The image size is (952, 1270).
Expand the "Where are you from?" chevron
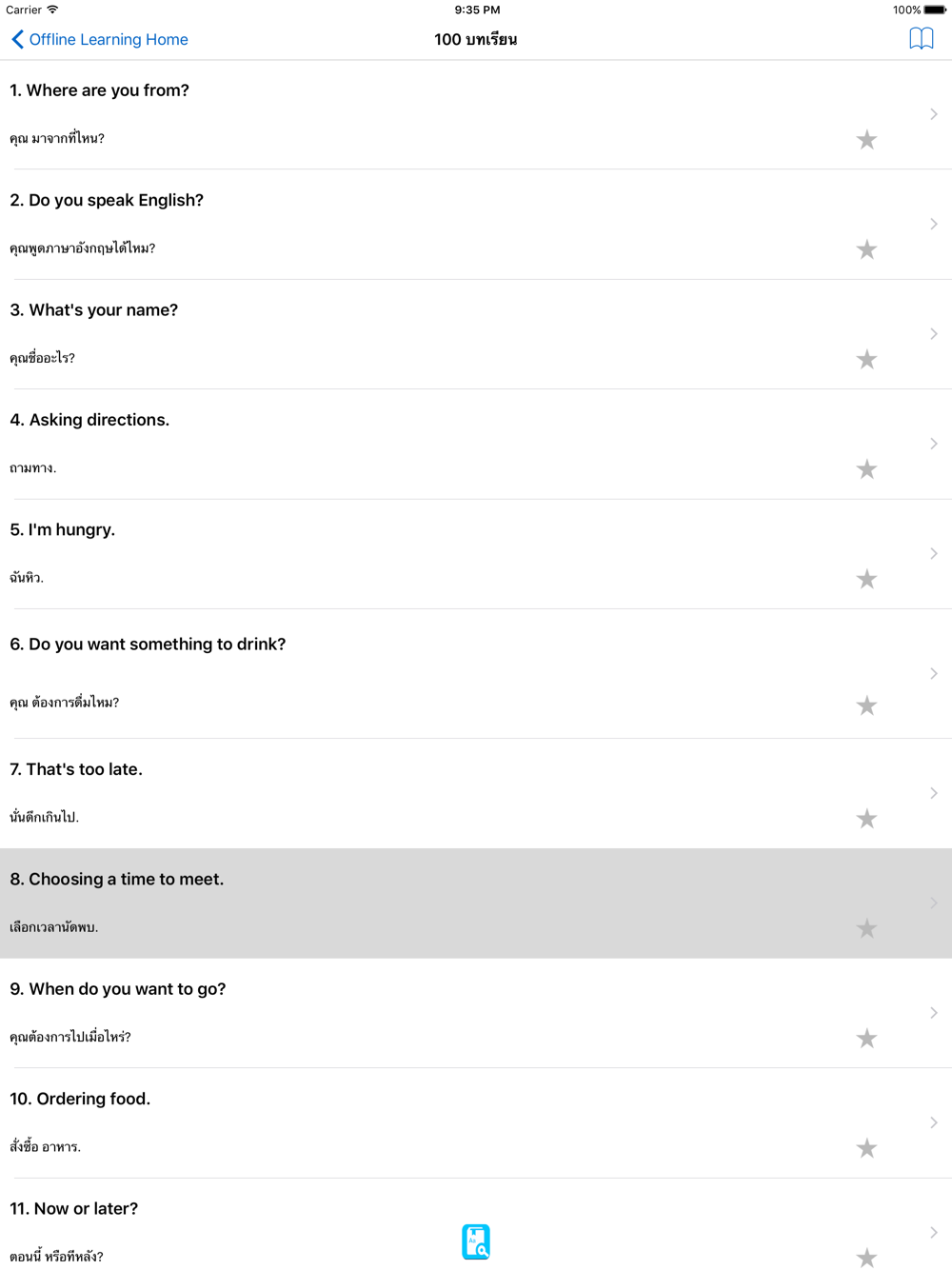934,114
